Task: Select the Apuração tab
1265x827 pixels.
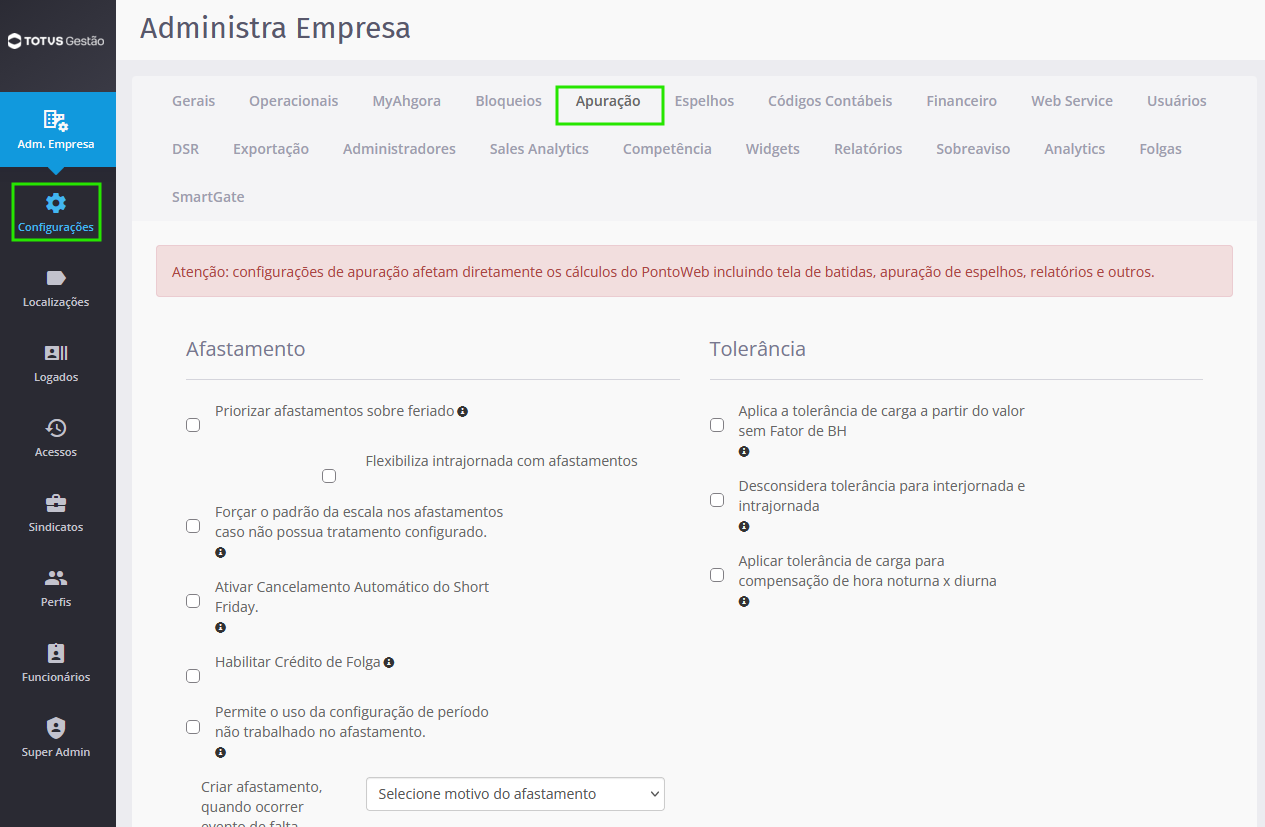Action: 608,101
